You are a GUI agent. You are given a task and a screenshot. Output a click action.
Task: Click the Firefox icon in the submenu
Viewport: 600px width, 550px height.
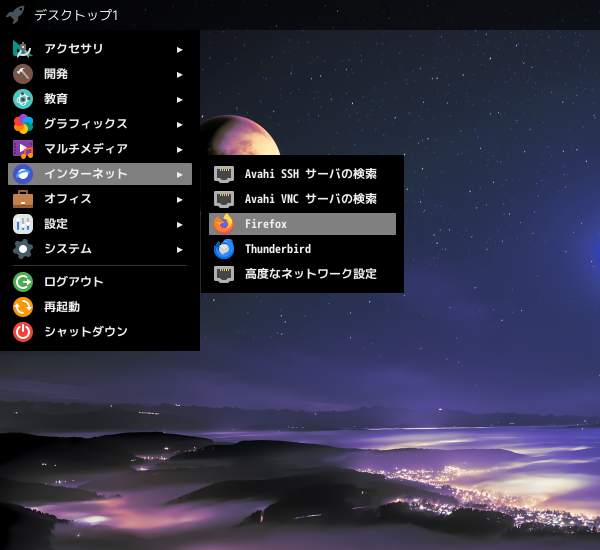224,224
